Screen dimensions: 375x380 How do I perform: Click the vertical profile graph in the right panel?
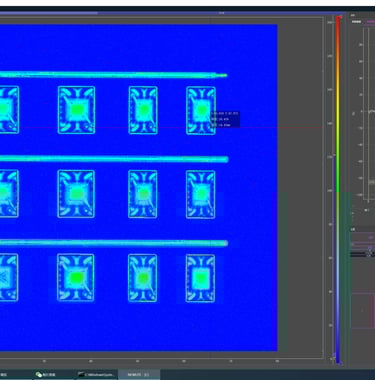pos(368,115)
